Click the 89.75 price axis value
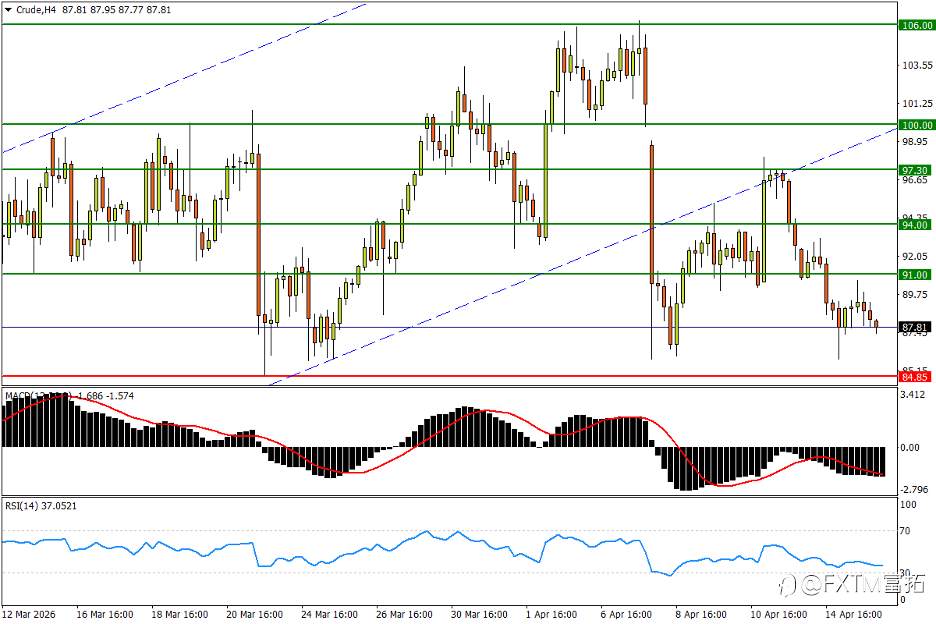 click(915, 294)
